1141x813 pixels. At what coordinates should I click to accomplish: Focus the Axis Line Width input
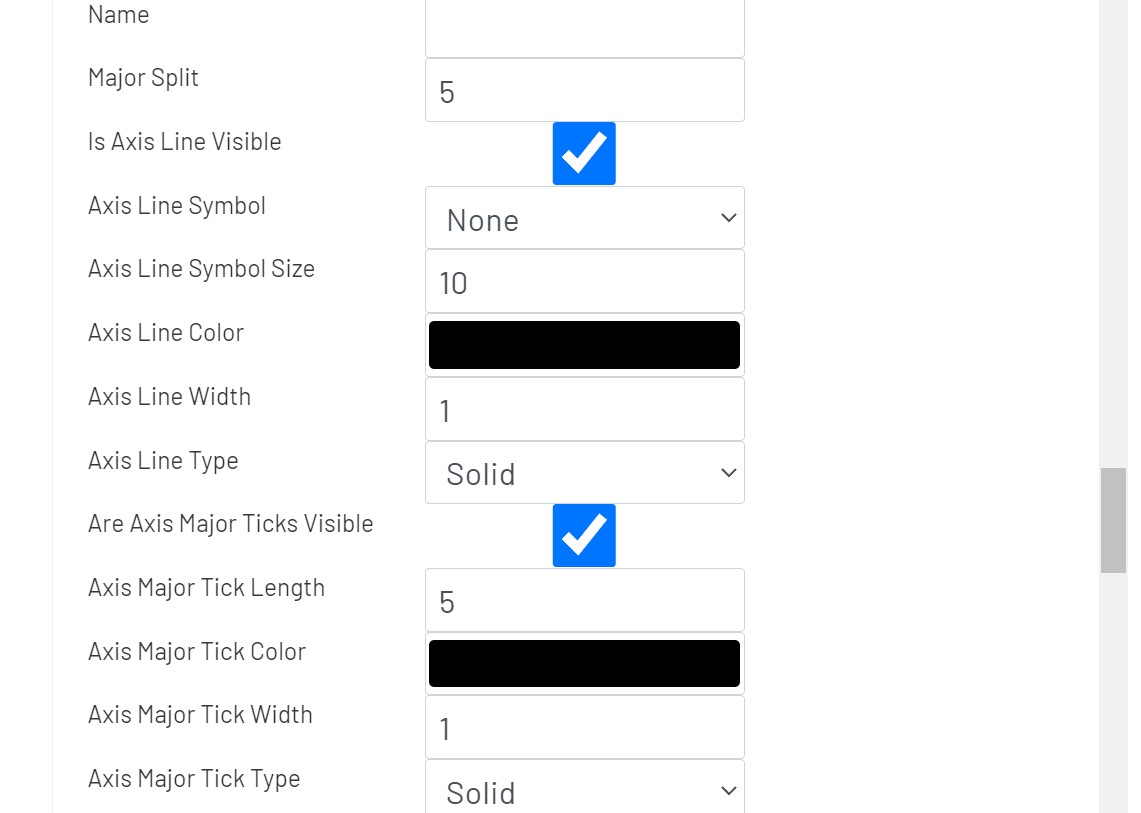(584, 409)
